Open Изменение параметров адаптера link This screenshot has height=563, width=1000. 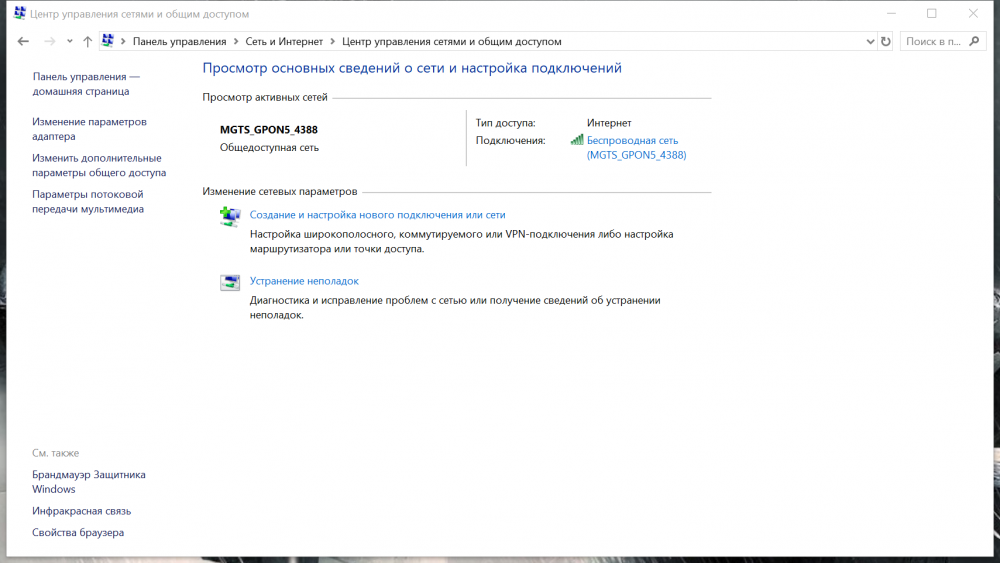pos(89,129)
